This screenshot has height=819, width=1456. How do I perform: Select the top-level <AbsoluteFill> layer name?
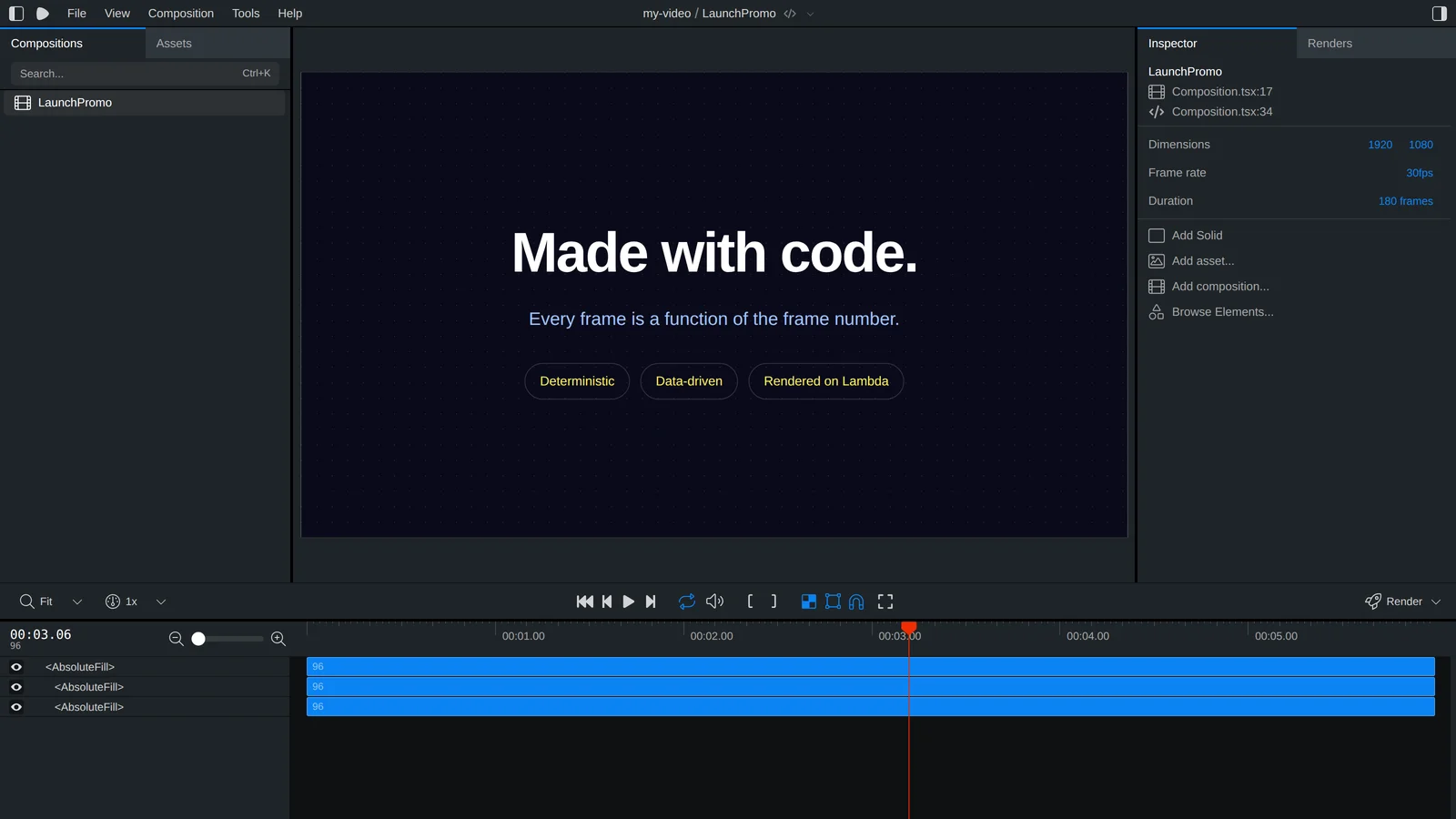pos(80,667)
